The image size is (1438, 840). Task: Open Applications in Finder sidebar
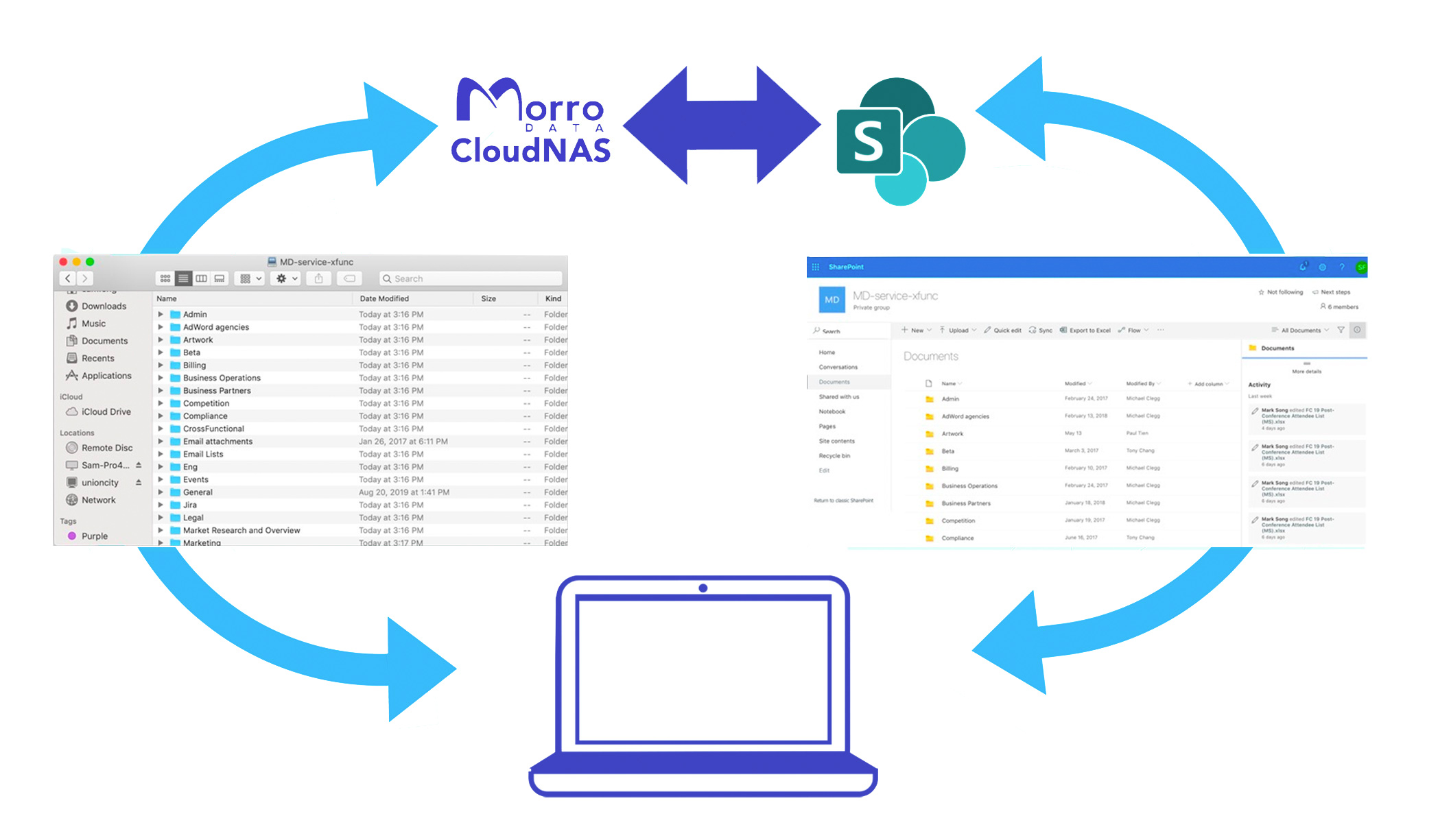tap(98, 376)
